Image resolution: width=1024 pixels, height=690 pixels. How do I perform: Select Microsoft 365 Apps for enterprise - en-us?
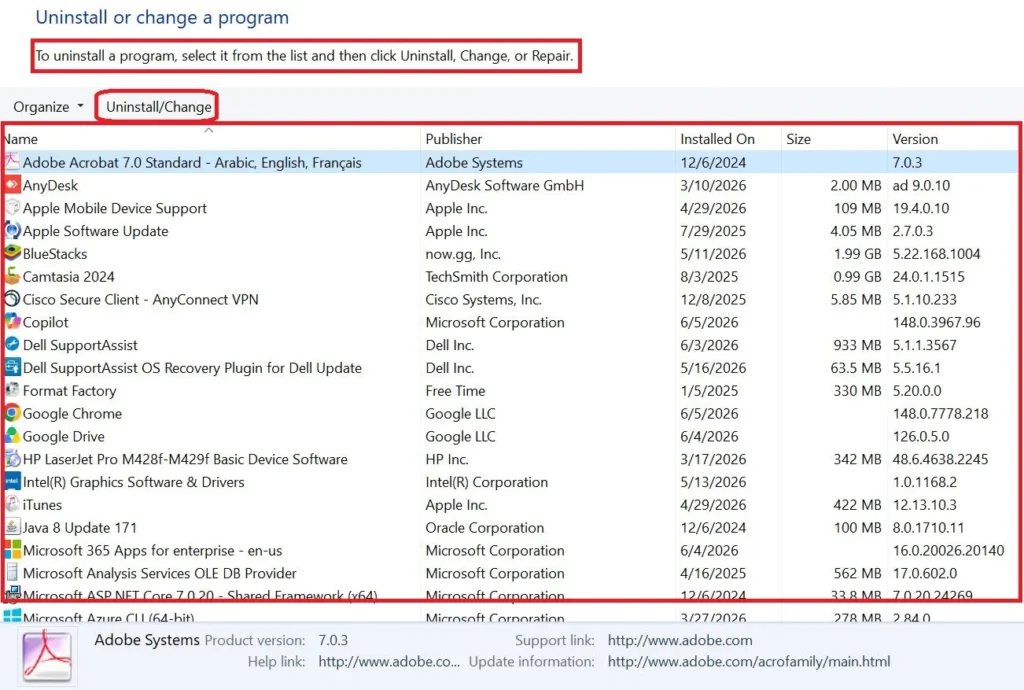pos(511,551)
